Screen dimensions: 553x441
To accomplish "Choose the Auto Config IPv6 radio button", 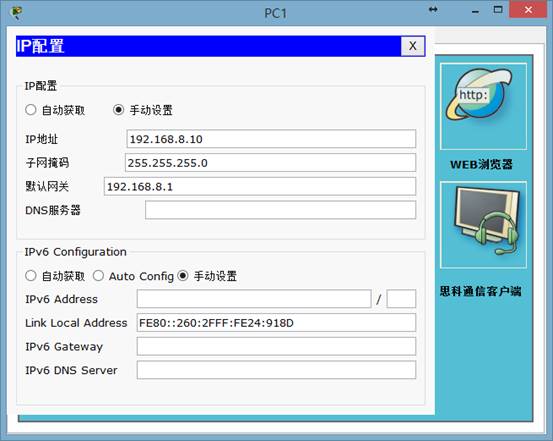I will point(98,276).
